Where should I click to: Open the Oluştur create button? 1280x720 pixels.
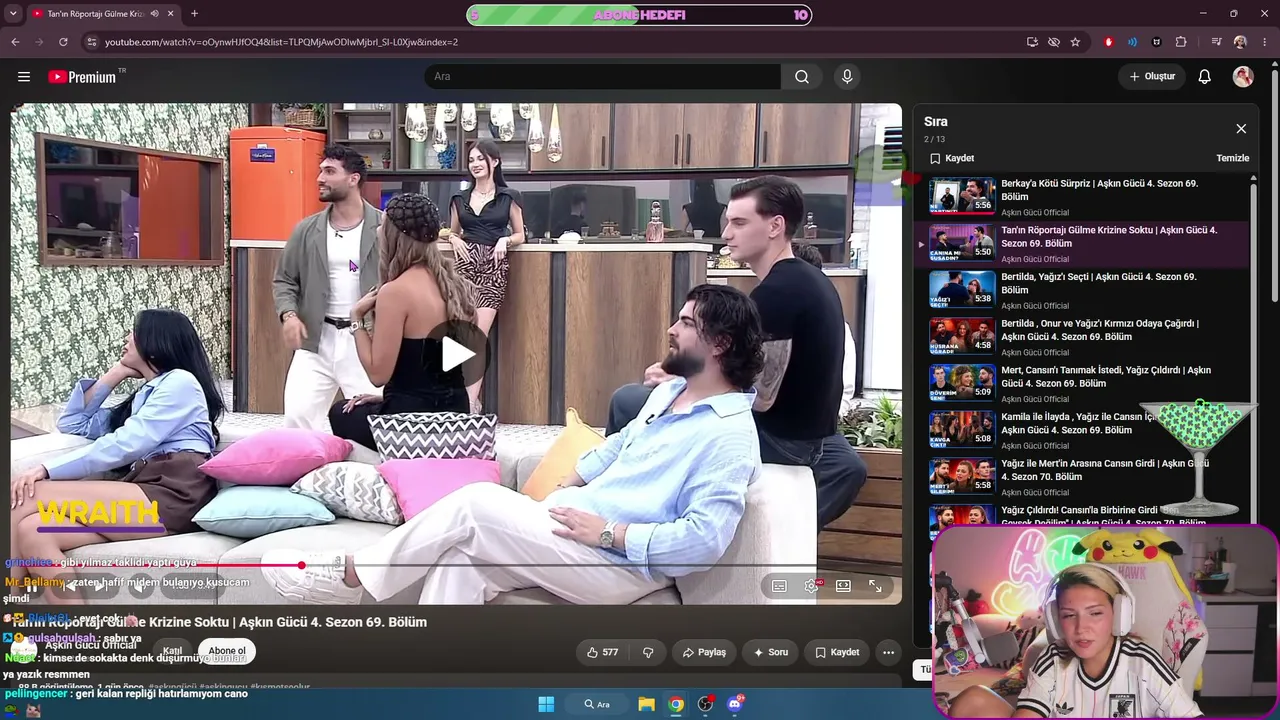(1152, 77)
